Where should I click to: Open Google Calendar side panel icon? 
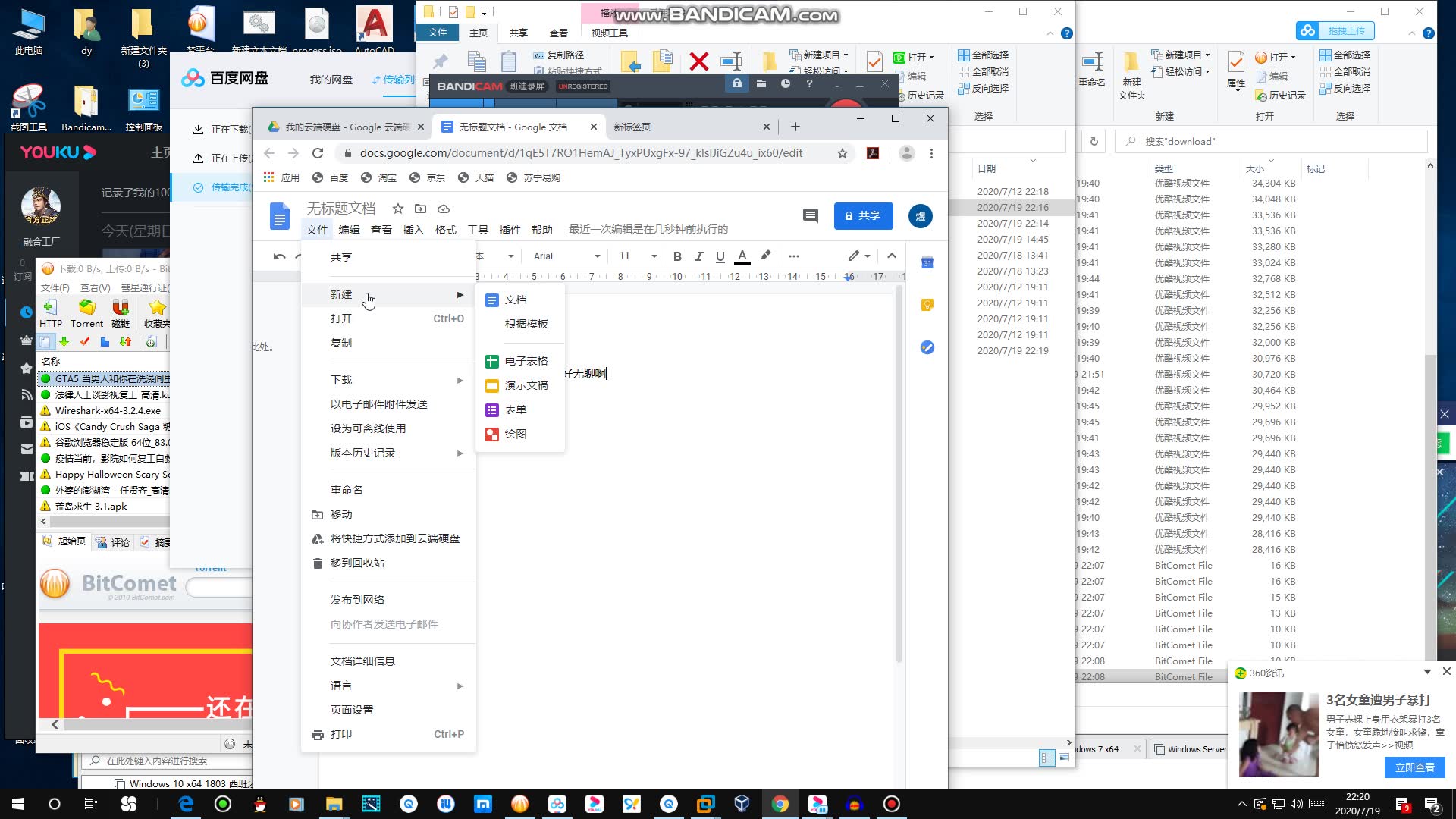[x=927, y=263]
